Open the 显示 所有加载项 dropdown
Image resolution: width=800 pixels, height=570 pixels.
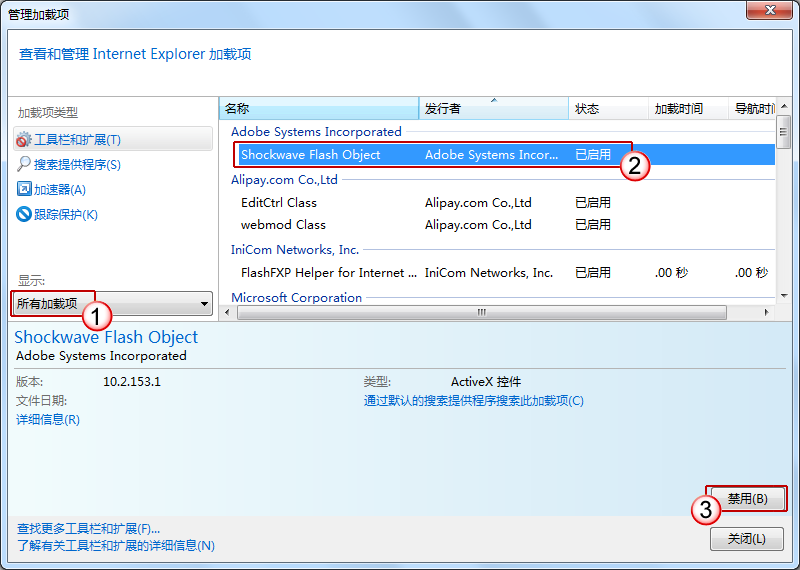point(112,304)
